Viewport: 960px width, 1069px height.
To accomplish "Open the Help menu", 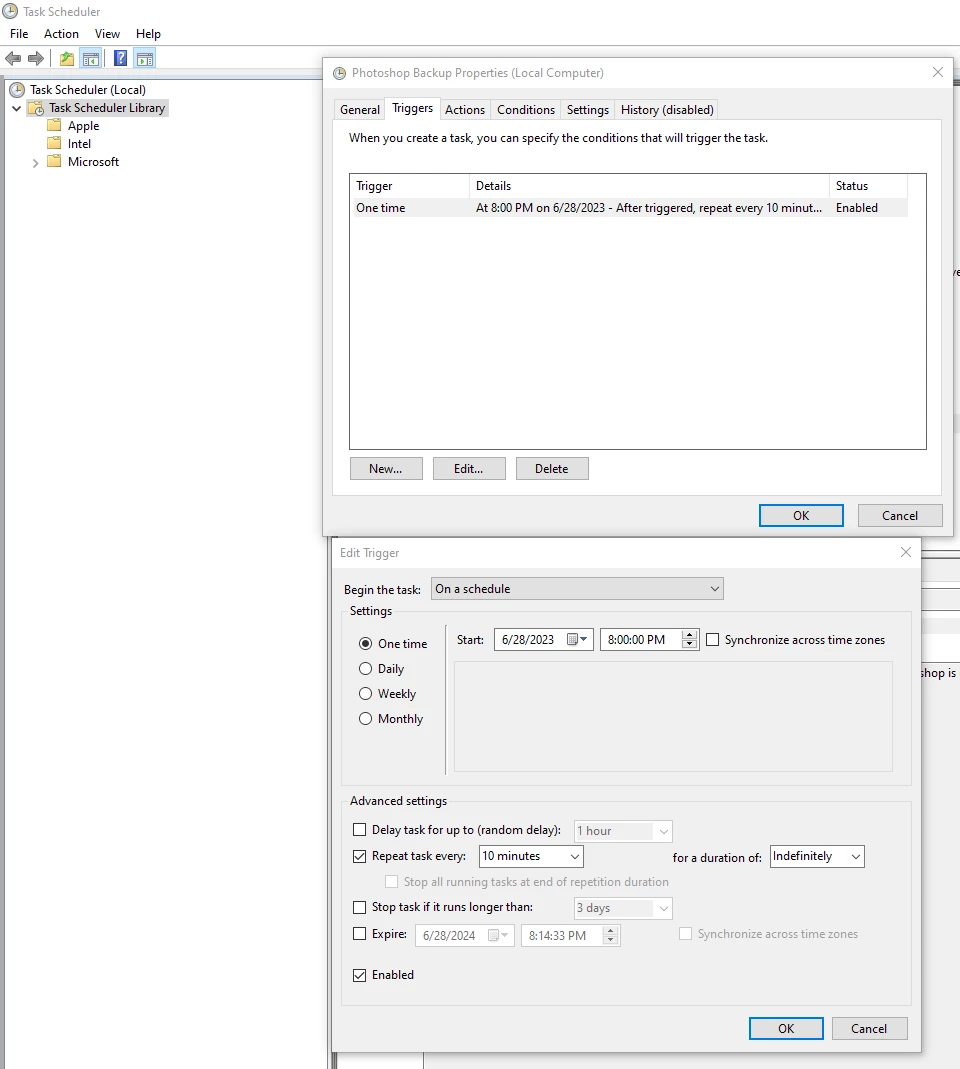I will 148,33.
